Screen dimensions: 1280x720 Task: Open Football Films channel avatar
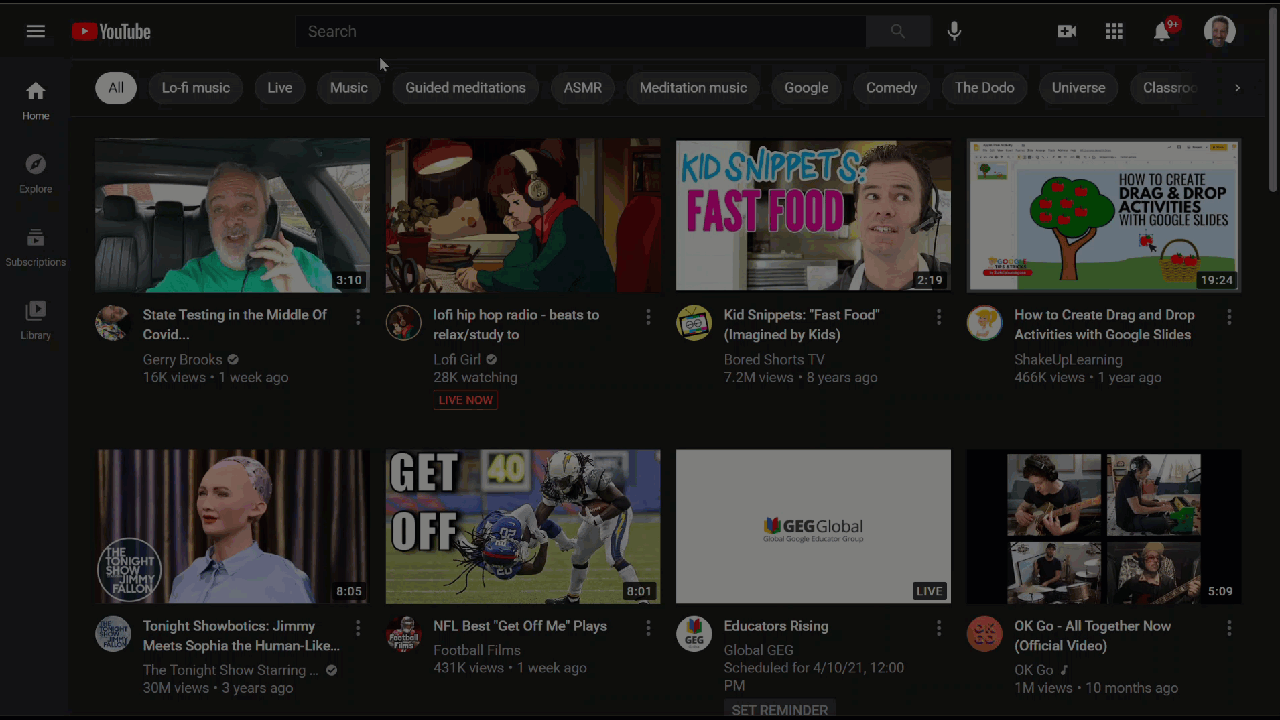pyautogui.click(x=404, y=634)
